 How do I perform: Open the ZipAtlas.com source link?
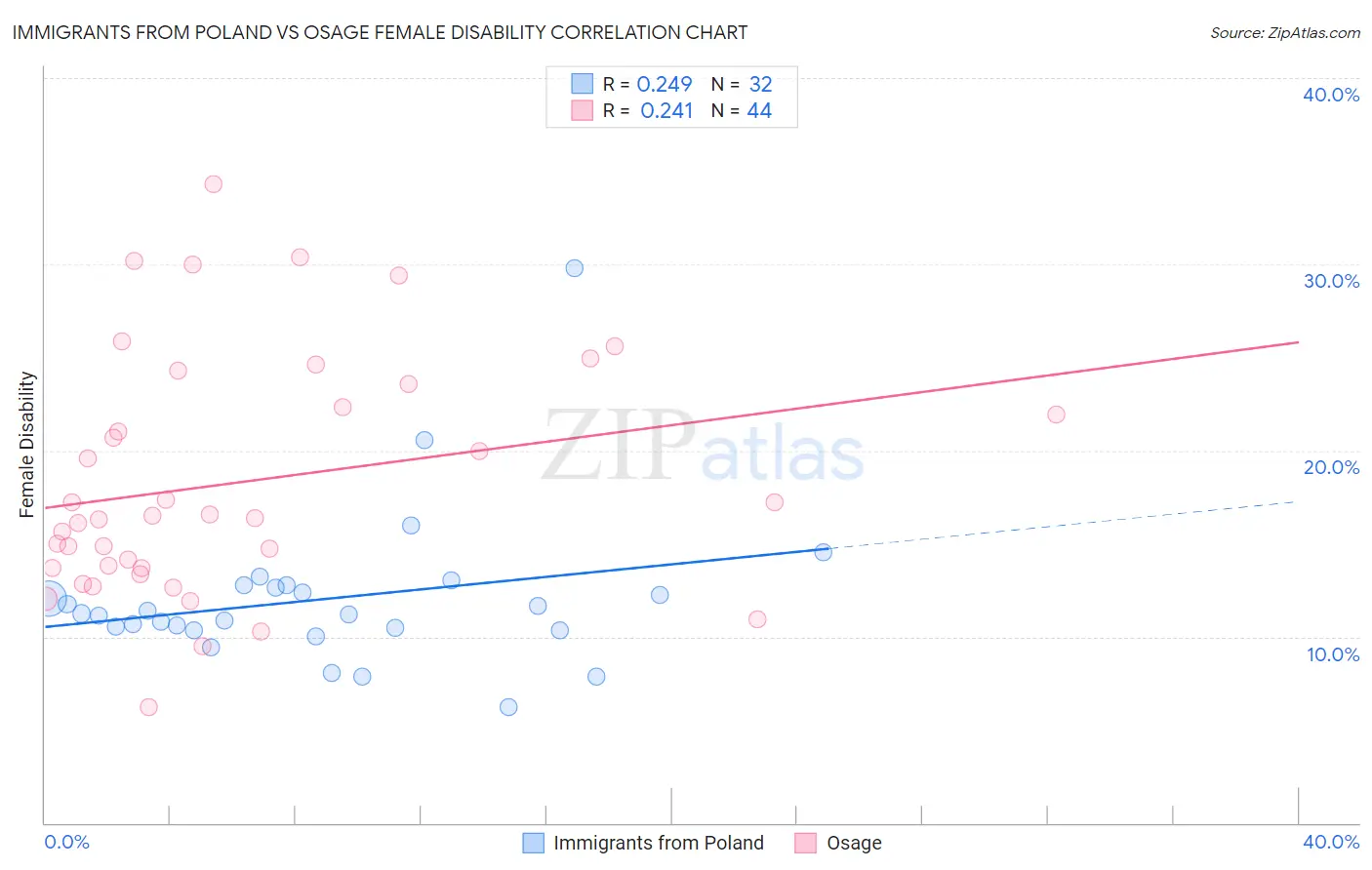1285,33
